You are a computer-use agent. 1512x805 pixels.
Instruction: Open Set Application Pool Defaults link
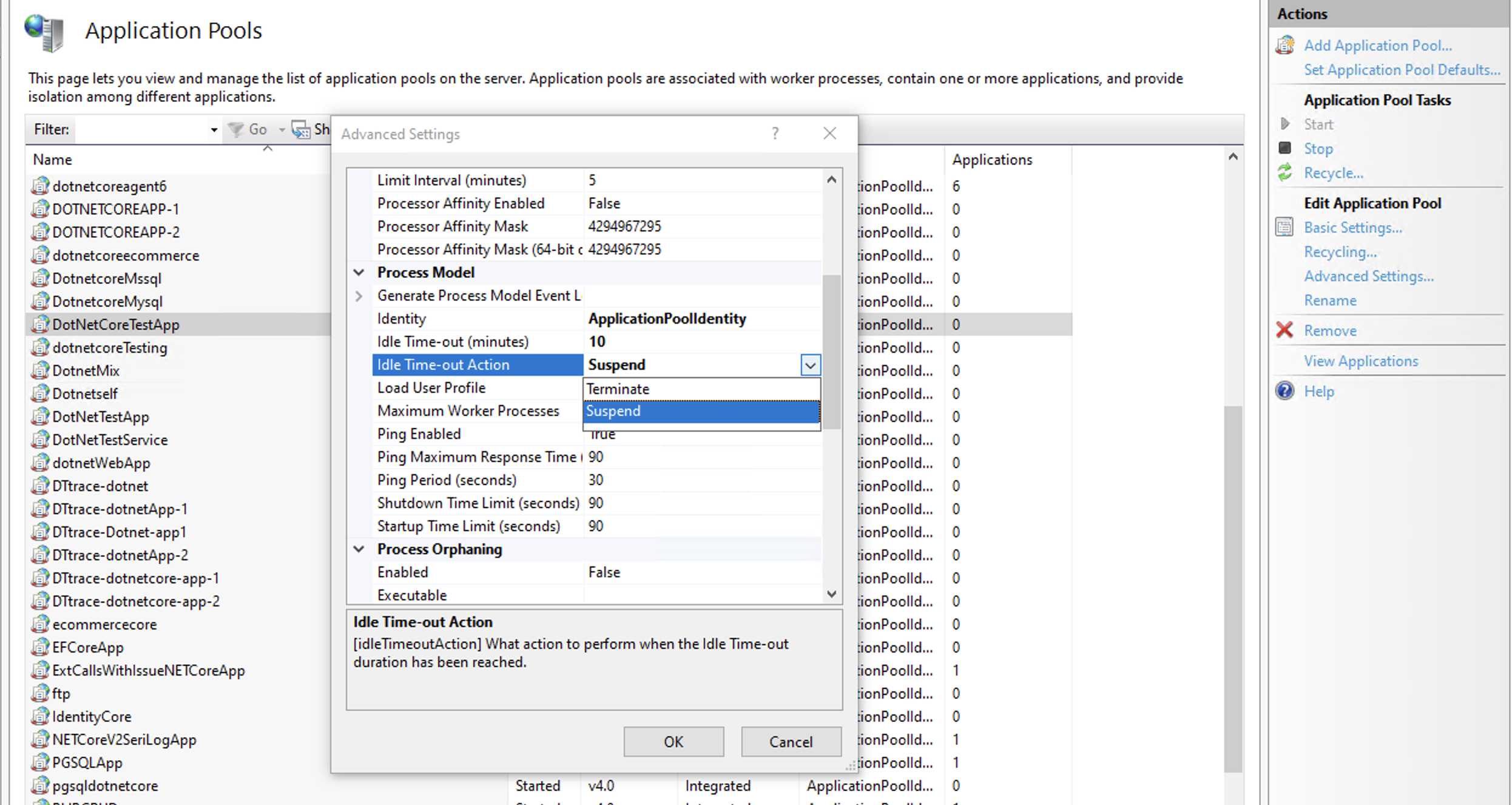pyautogui.click(x=1402, y=70)
